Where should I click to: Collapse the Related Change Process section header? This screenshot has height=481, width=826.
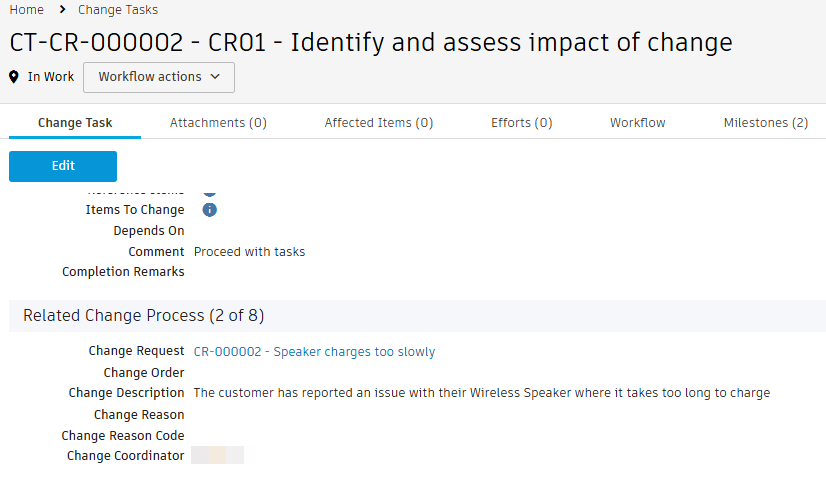(x=144, y=316)
